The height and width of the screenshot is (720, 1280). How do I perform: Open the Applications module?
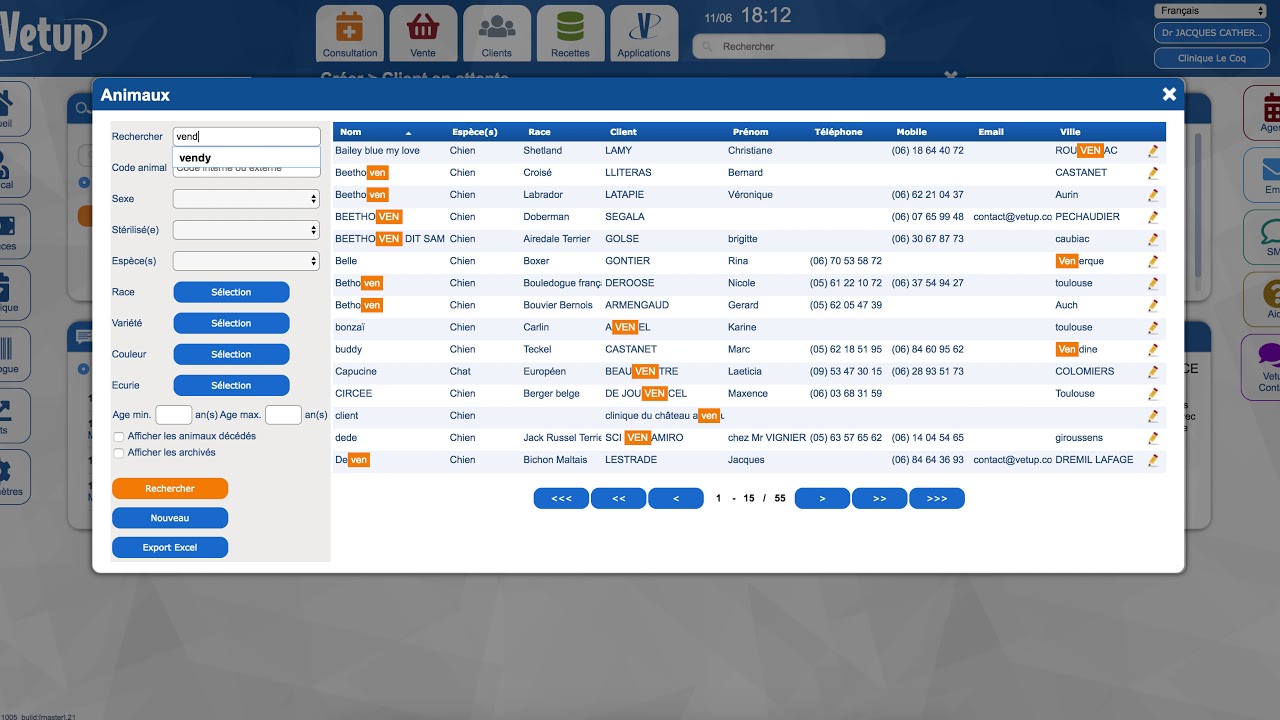[x=644, y=33]
